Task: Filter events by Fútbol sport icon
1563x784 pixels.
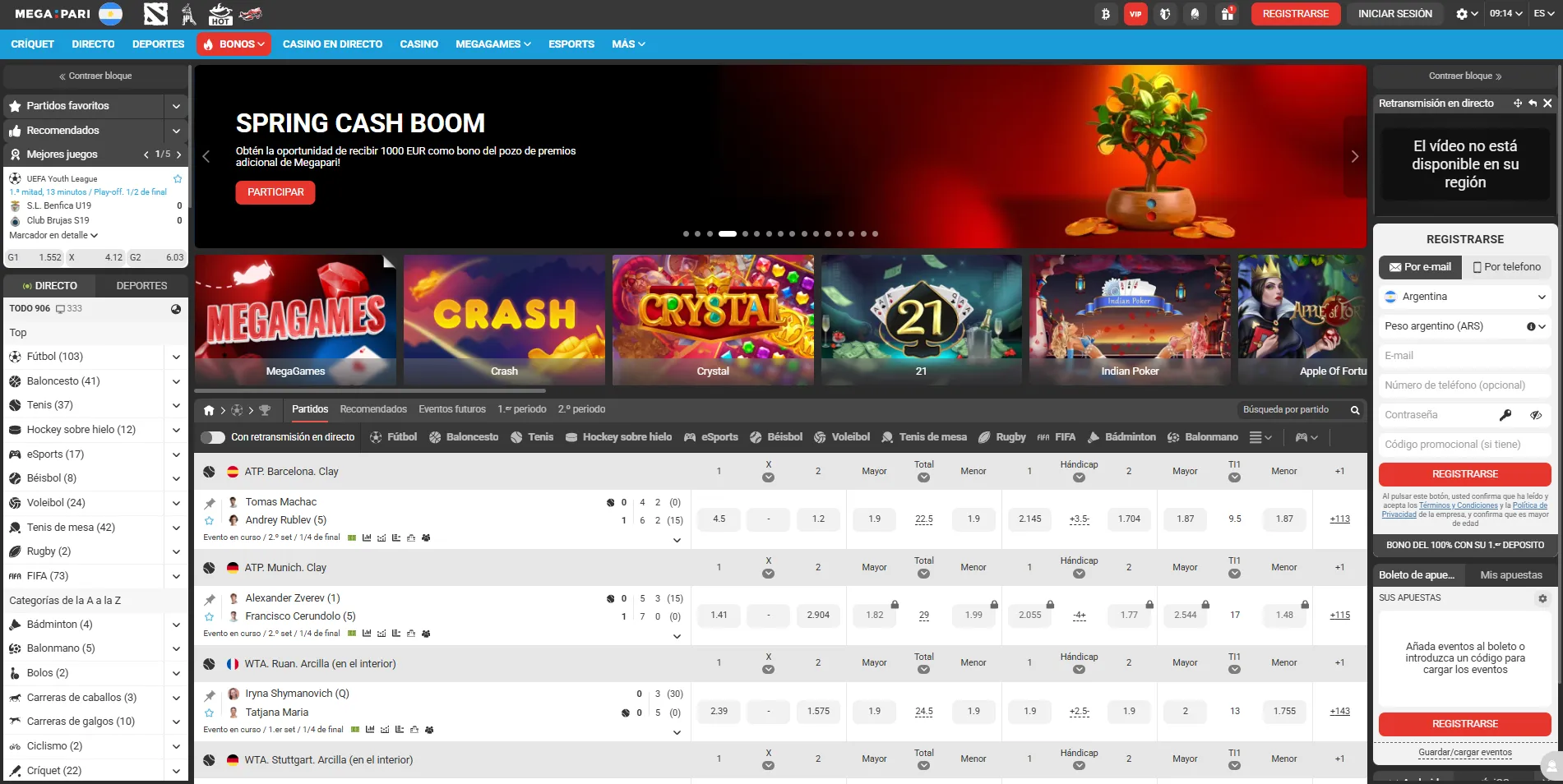Action: click(393, 437)
